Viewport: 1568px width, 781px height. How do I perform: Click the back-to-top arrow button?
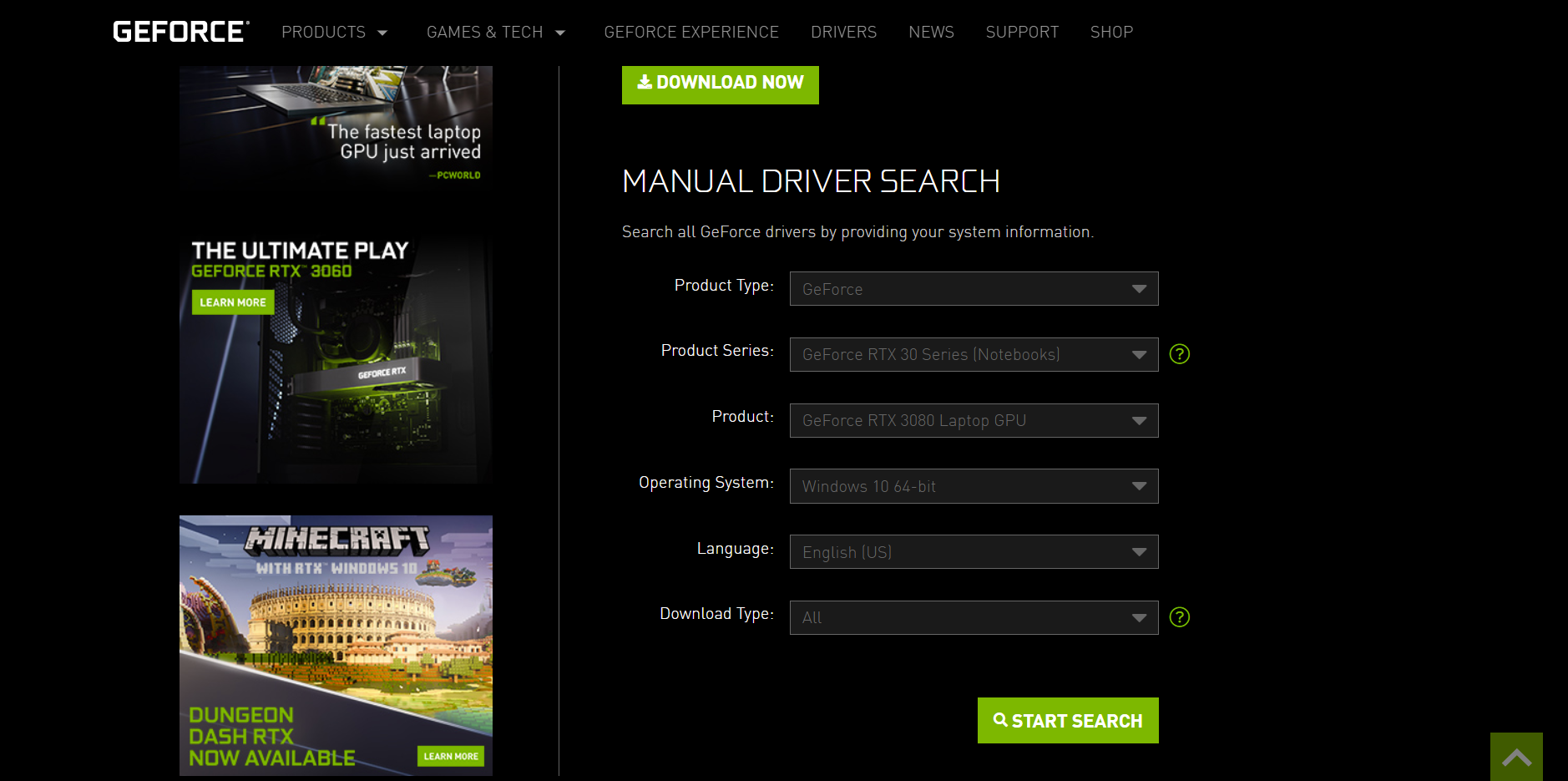[1516, 757]
